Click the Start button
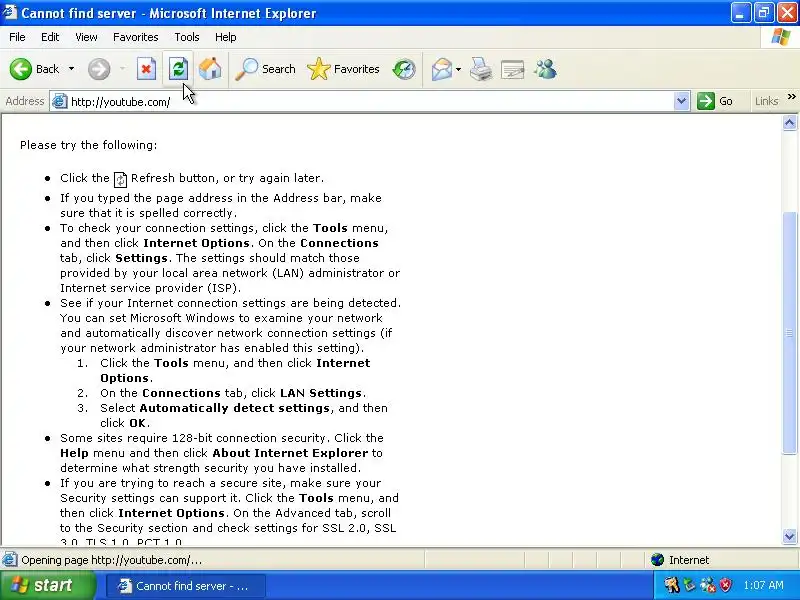This screenshot has height=600, width=800. coord(47,585)
